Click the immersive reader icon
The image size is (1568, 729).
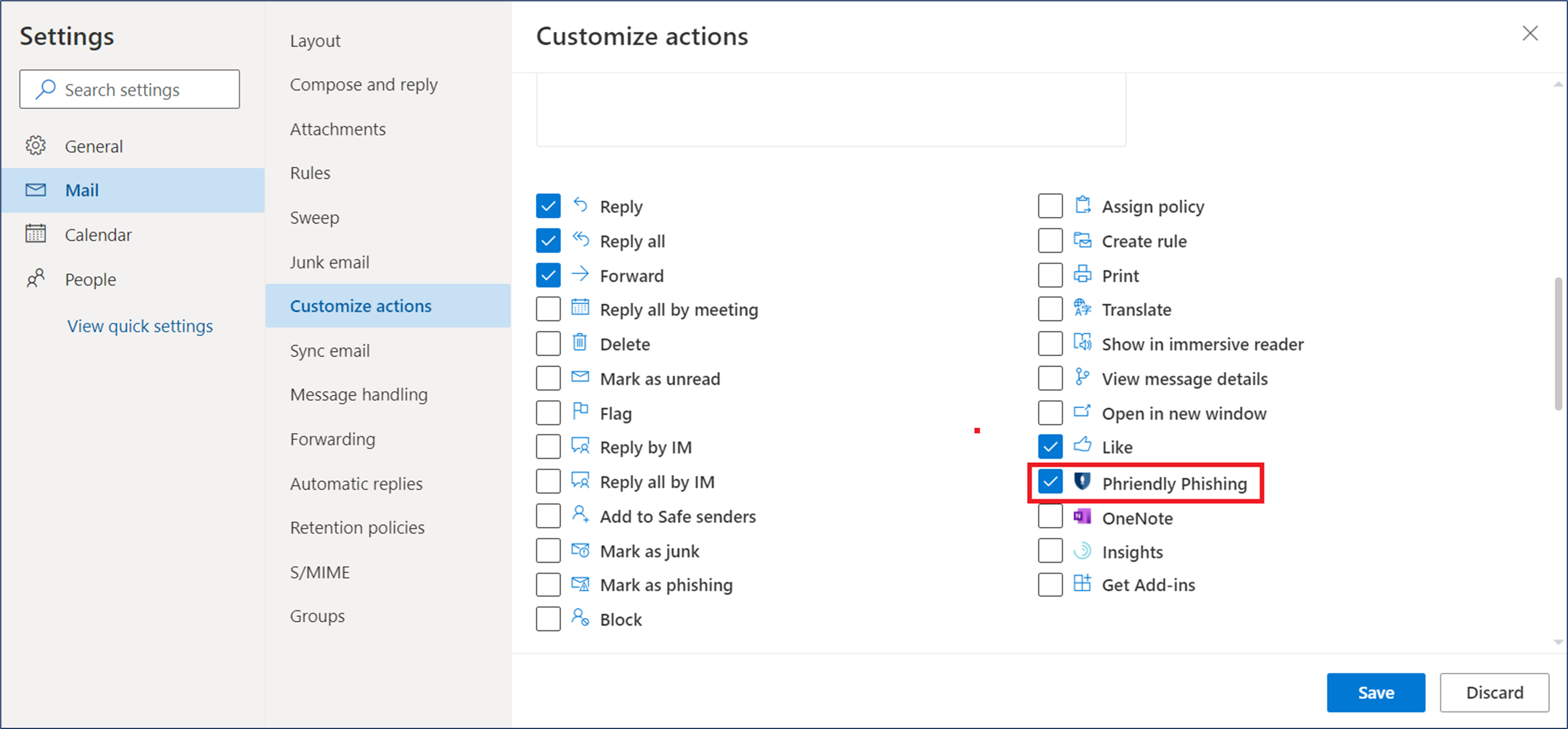pyautogui.click(x=1082, y=342)
